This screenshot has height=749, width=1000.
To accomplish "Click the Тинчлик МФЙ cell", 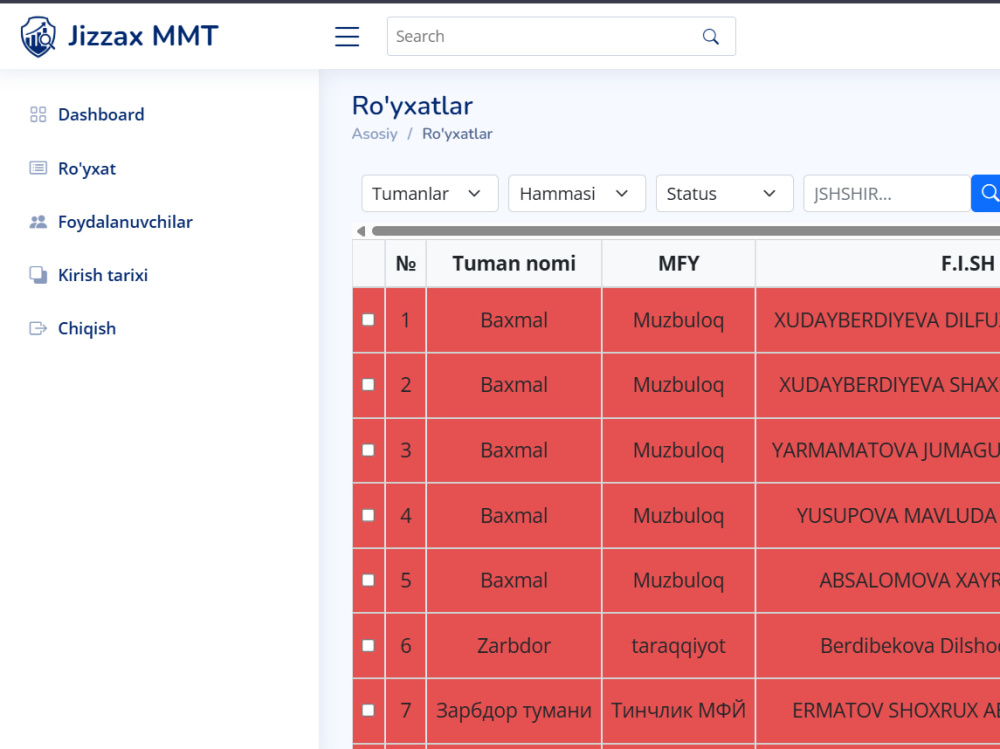I will [x=679, y=710].
